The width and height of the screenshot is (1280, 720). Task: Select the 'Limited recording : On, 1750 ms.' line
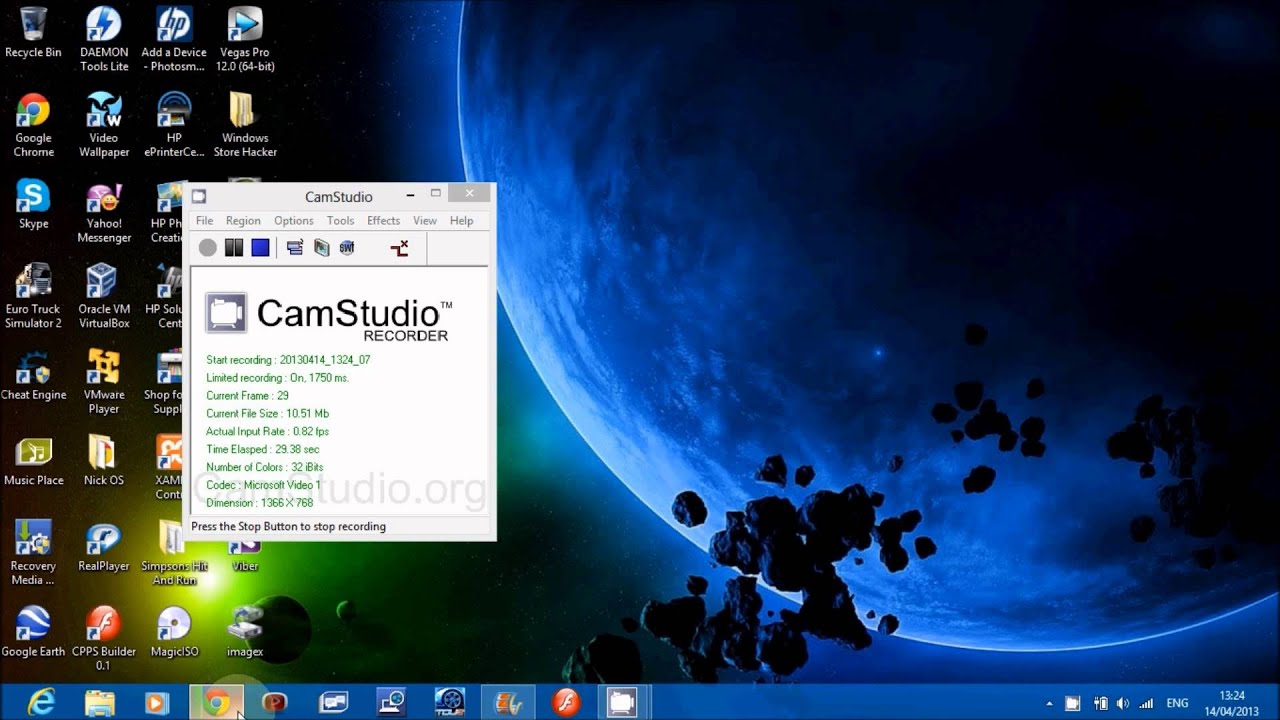pos(278,378)
